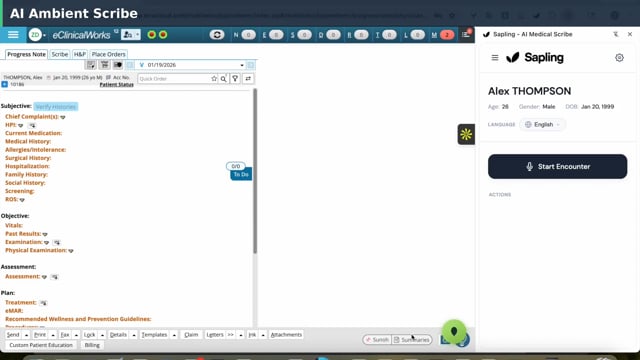The height and width of the screenshot is (360, 640).
Task: Open the visit date 01/19/2026 dropdown
Action: click(x=242, y=65)
